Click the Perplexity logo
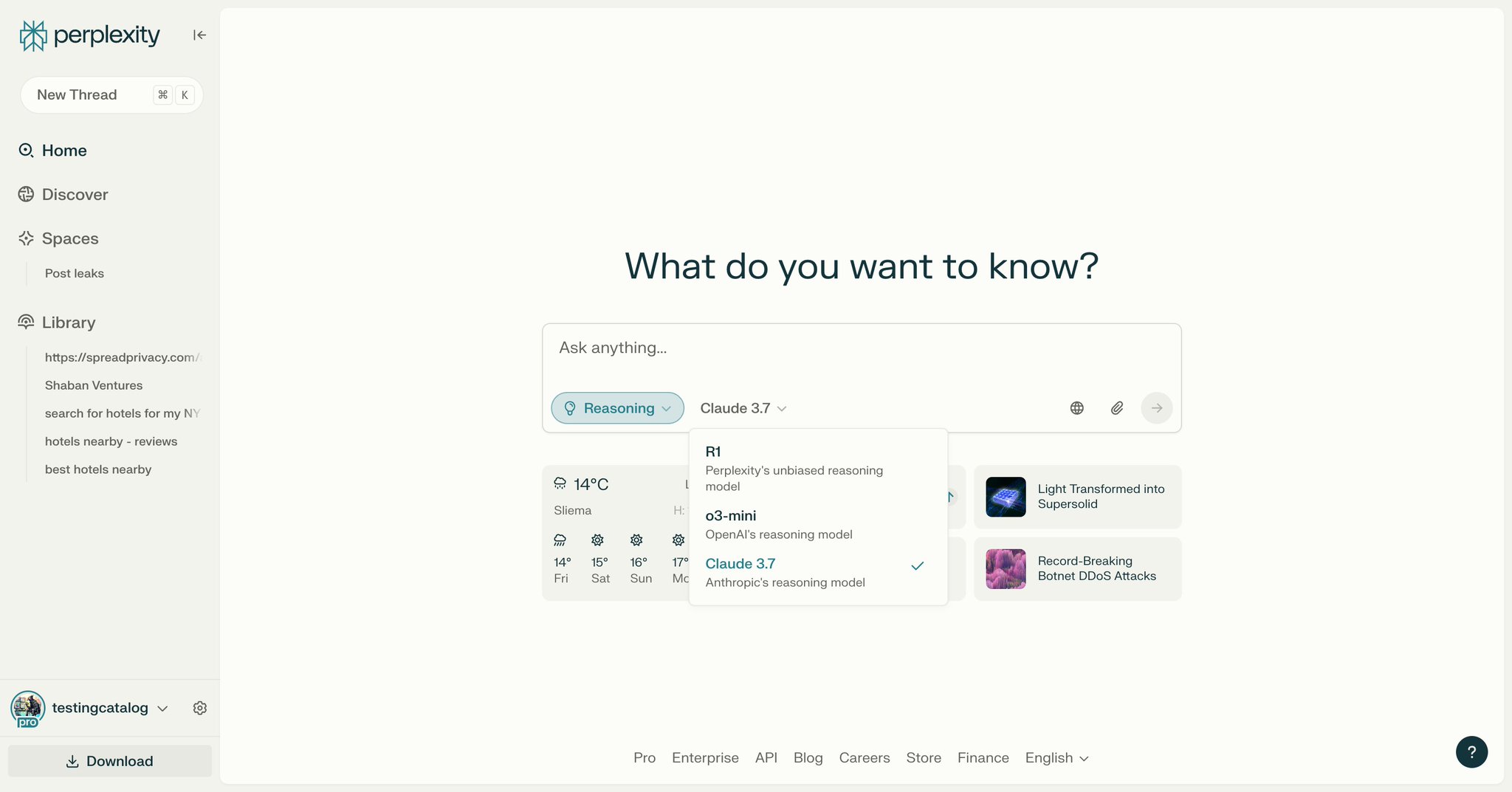The height and width of the screenshot is (792, 1512). [x=89, y=35]
